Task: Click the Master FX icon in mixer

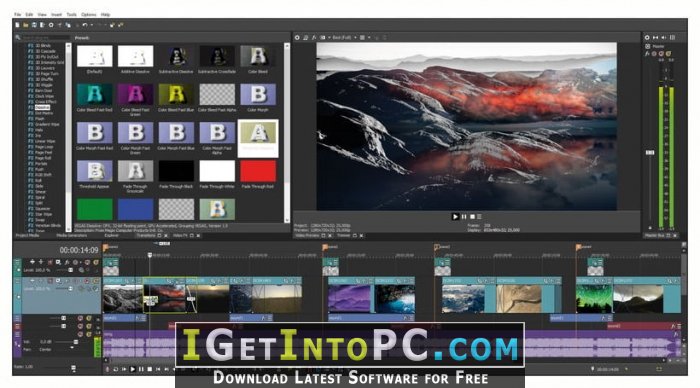Action: coord(647,54)
